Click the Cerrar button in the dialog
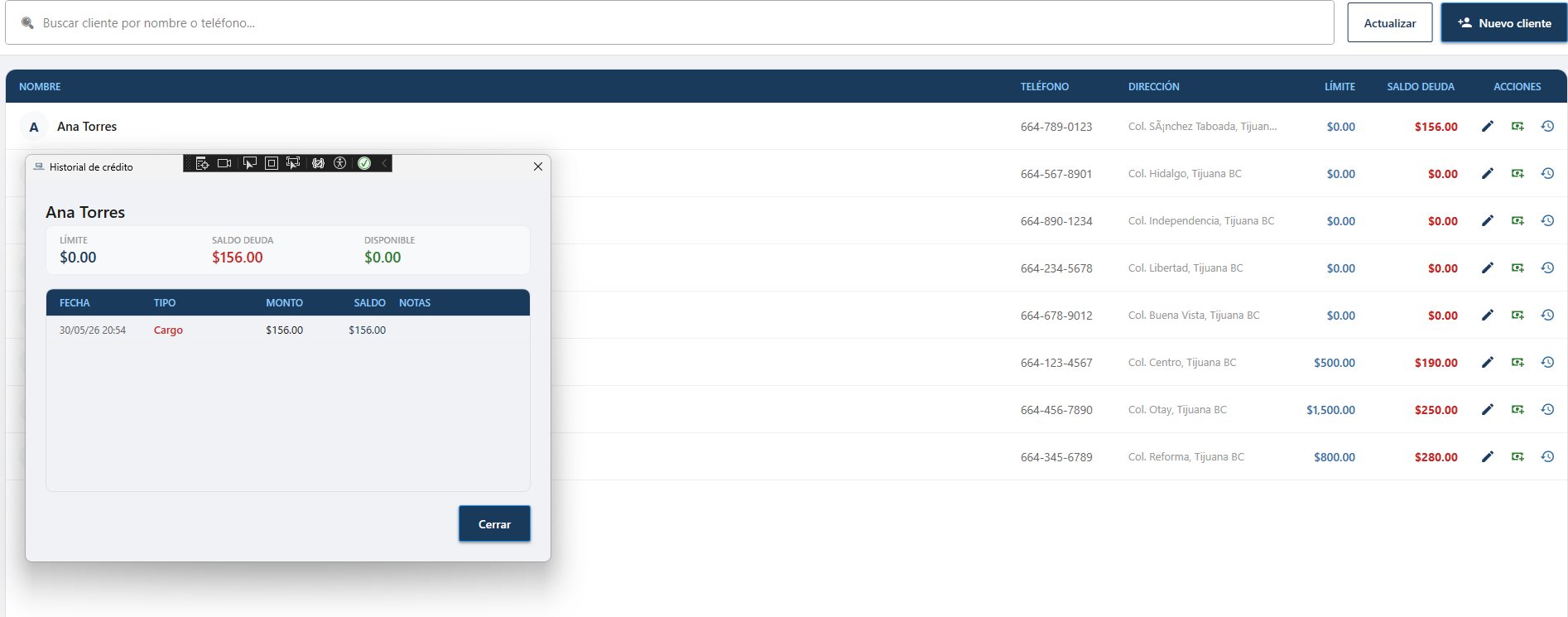1568x617 pixels. (494, 524)
